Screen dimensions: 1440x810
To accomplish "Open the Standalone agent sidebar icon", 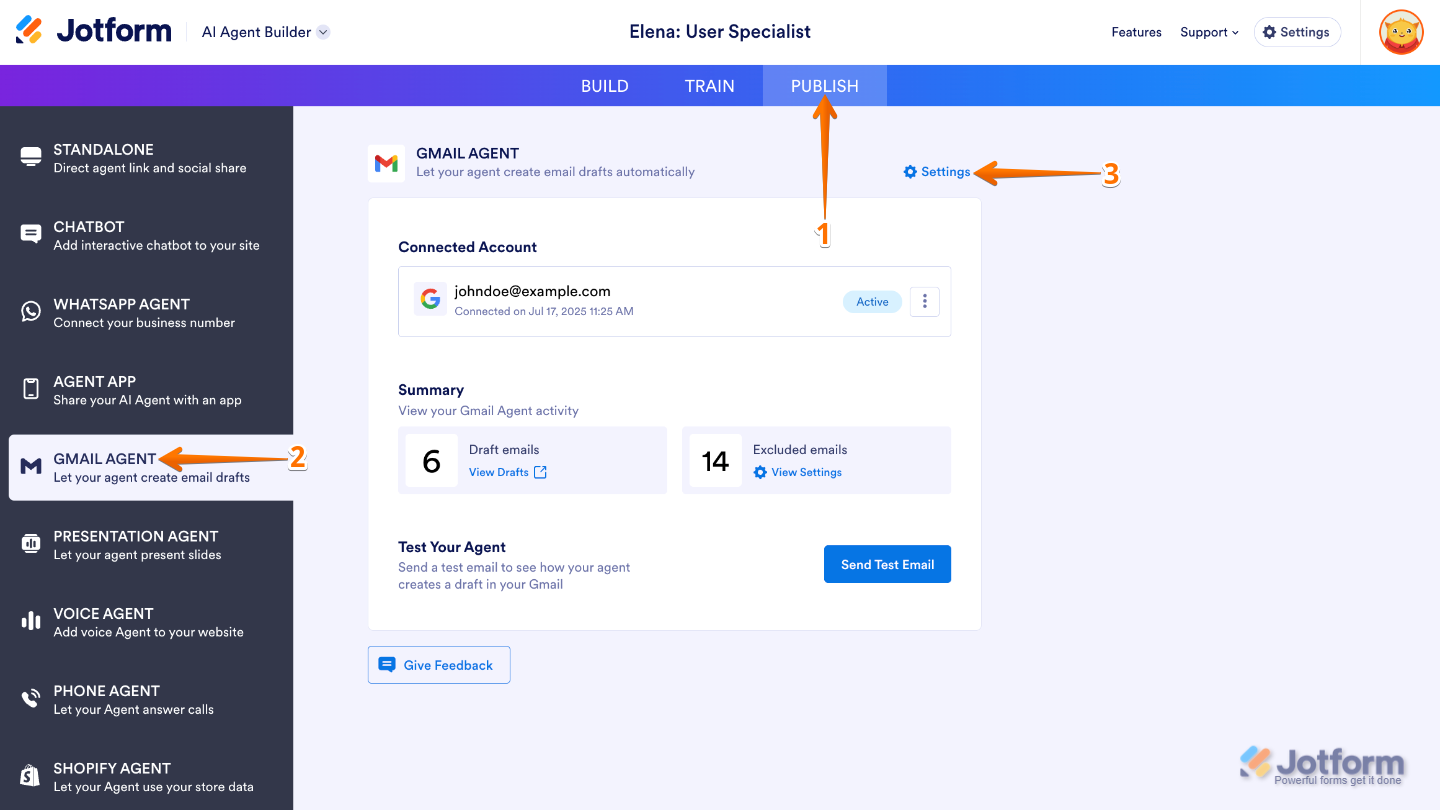I will pos(31,157).
